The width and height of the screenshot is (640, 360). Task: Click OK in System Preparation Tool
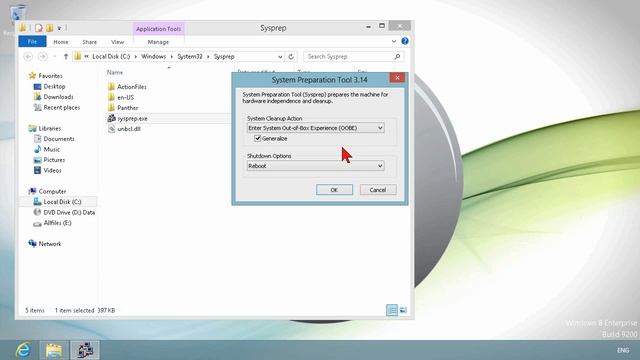click(x=334, y=190)
